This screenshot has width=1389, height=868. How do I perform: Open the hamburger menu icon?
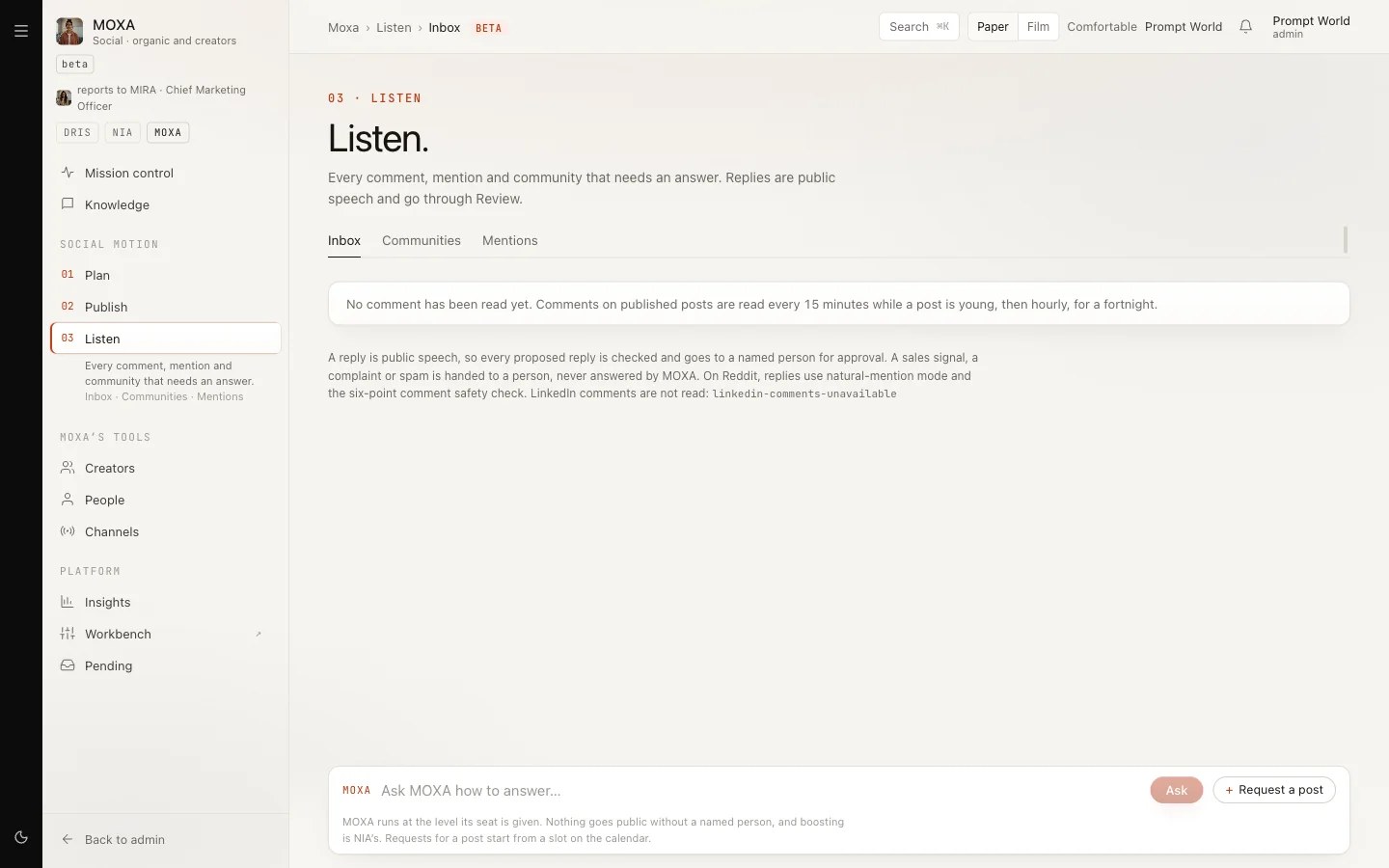coord(21,31)
